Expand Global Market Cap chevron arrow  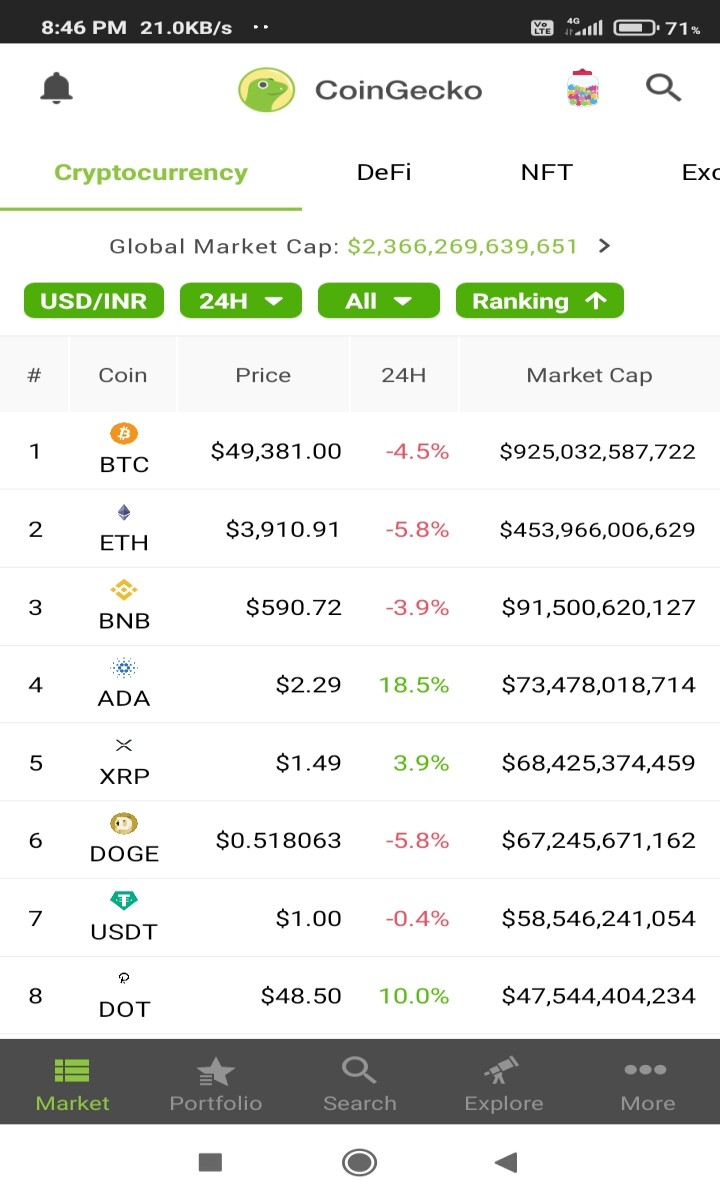[604, 246]
